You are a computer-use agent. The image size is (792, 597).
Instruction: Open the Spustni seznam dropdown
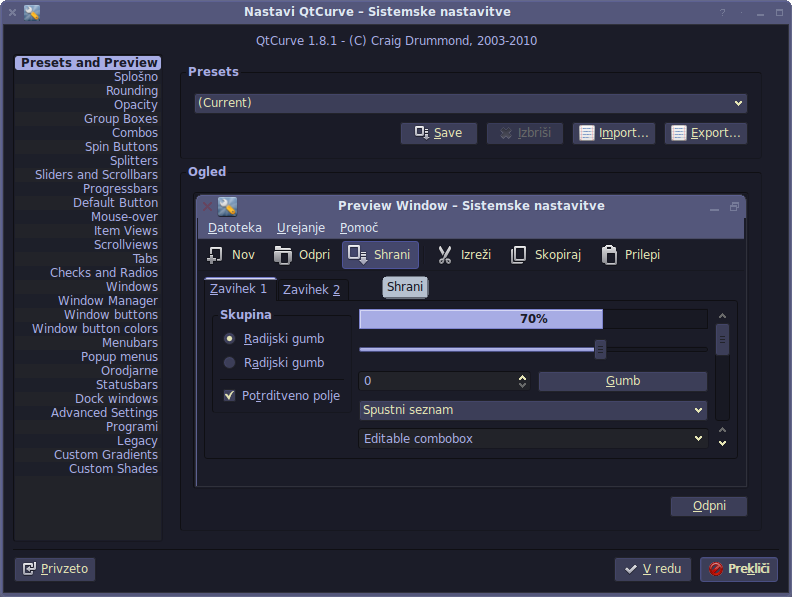(533, 410)
